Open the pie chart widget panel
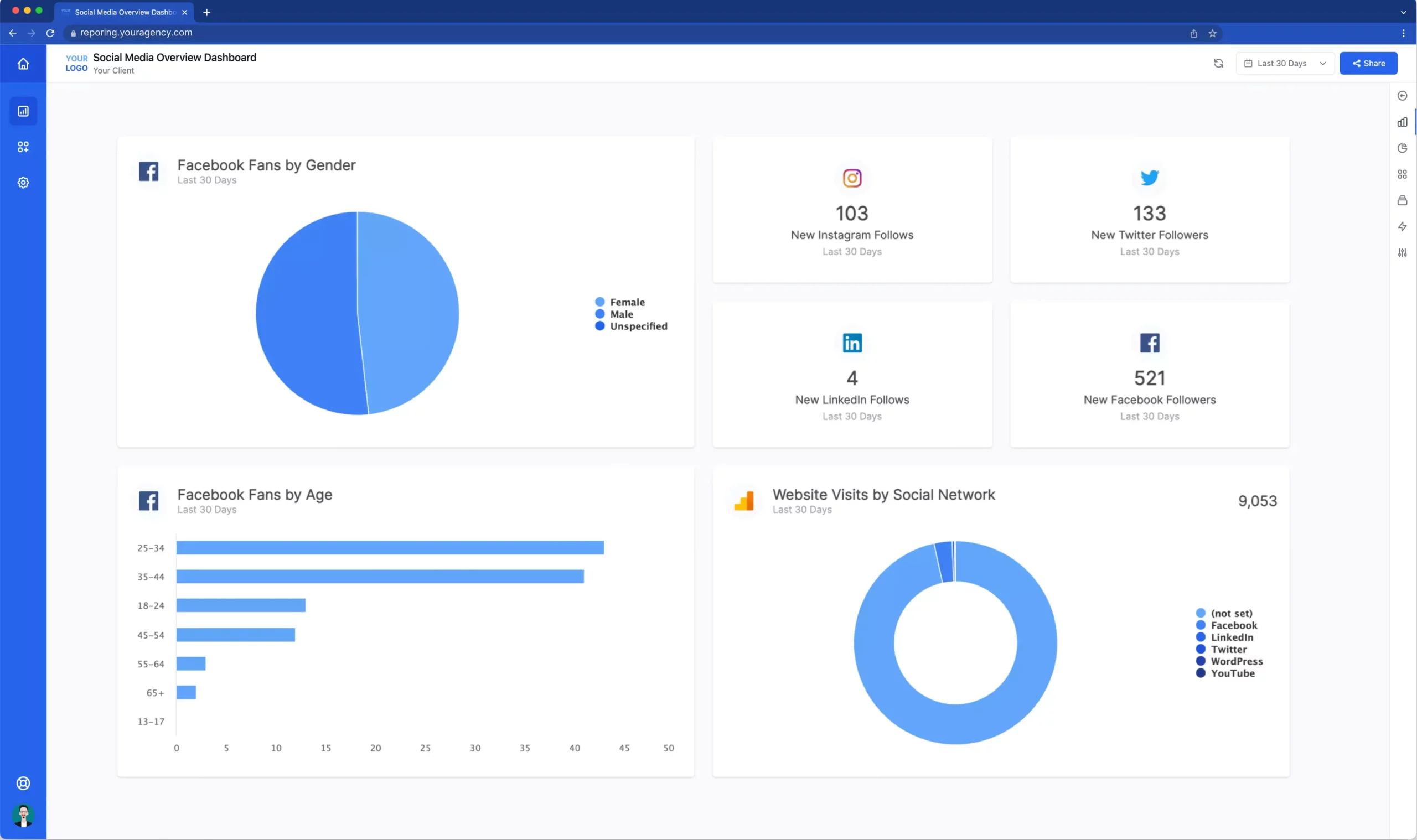Screen dimensions: 1417x840 pyautogui.click(x=1402, y=148)
